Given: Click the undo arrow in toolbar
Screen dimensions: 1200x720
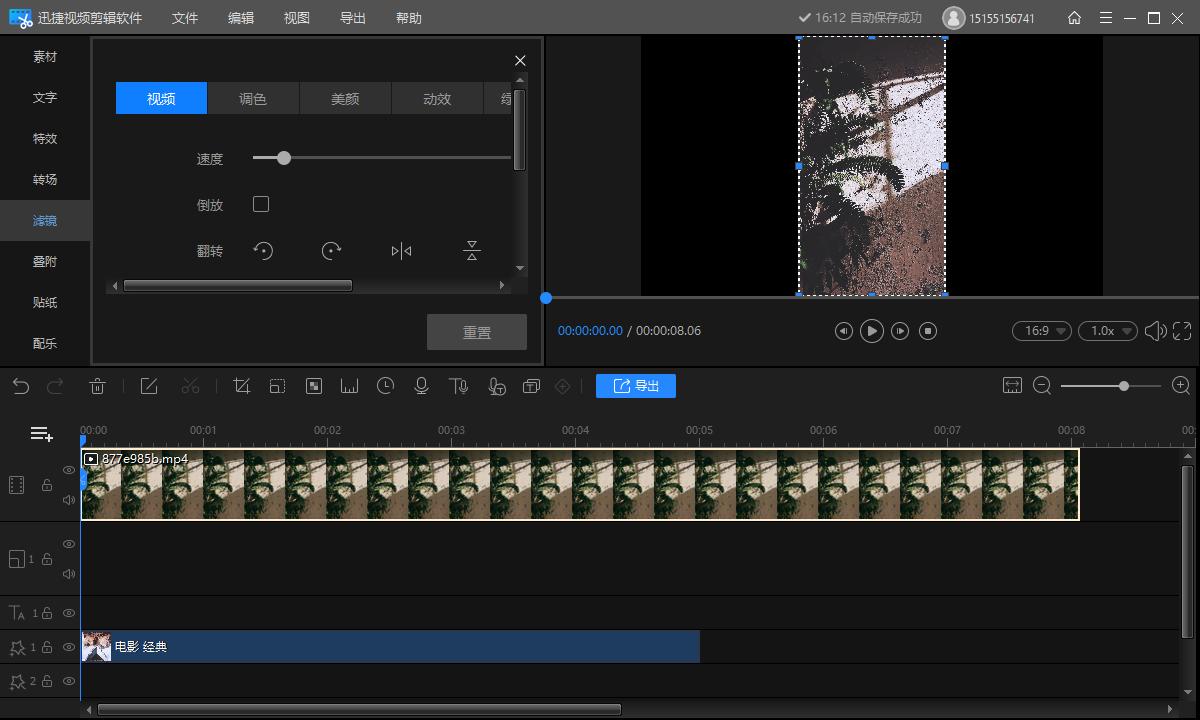Looking at the screenshot, I should 21,386.
